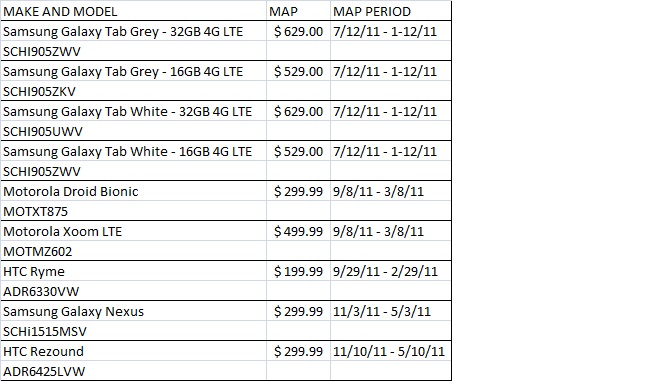
Task: Select the Motorola Droid Bionic cell
Action: point(133,191)
